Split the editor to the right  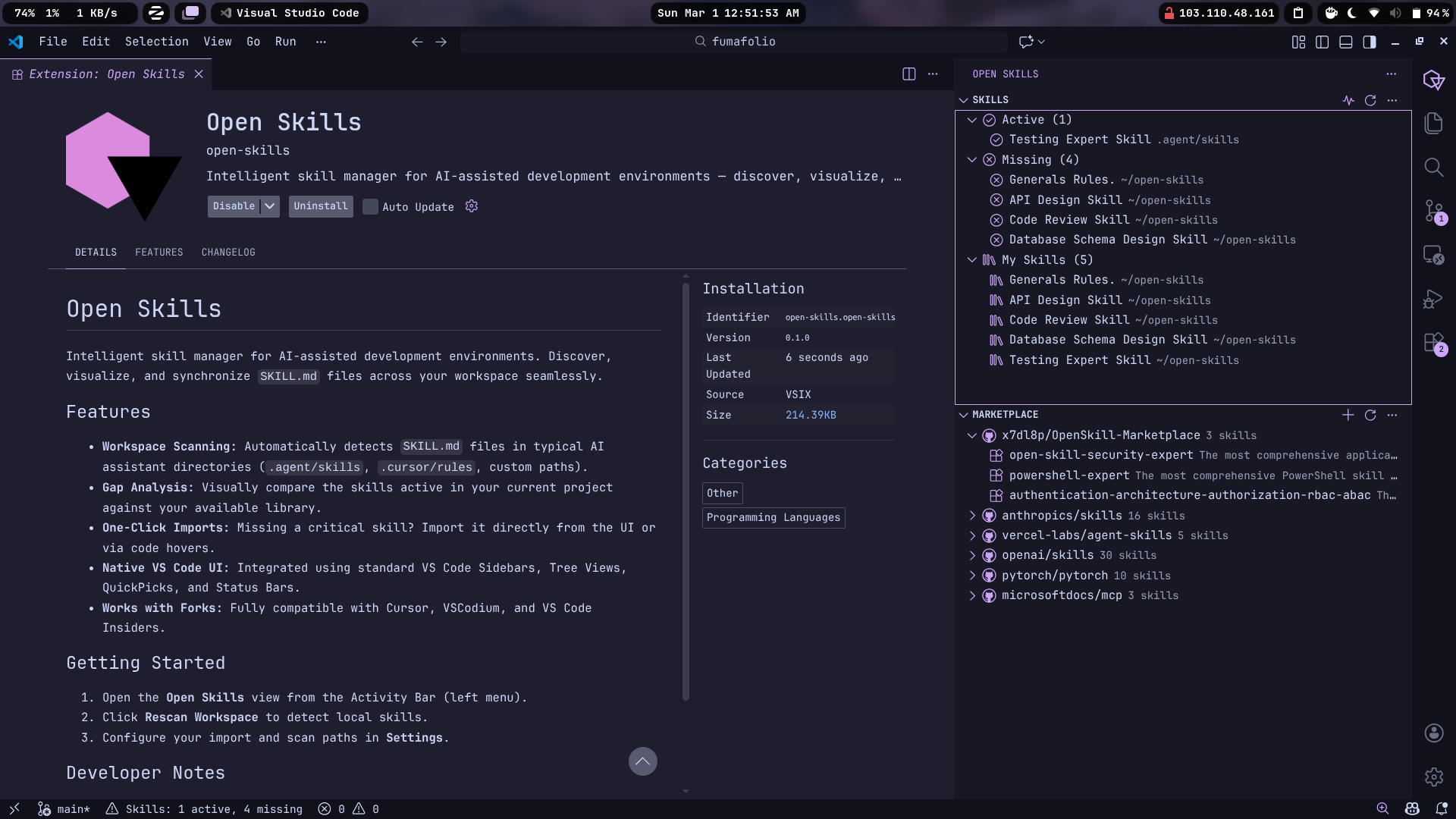coord(908,74)
